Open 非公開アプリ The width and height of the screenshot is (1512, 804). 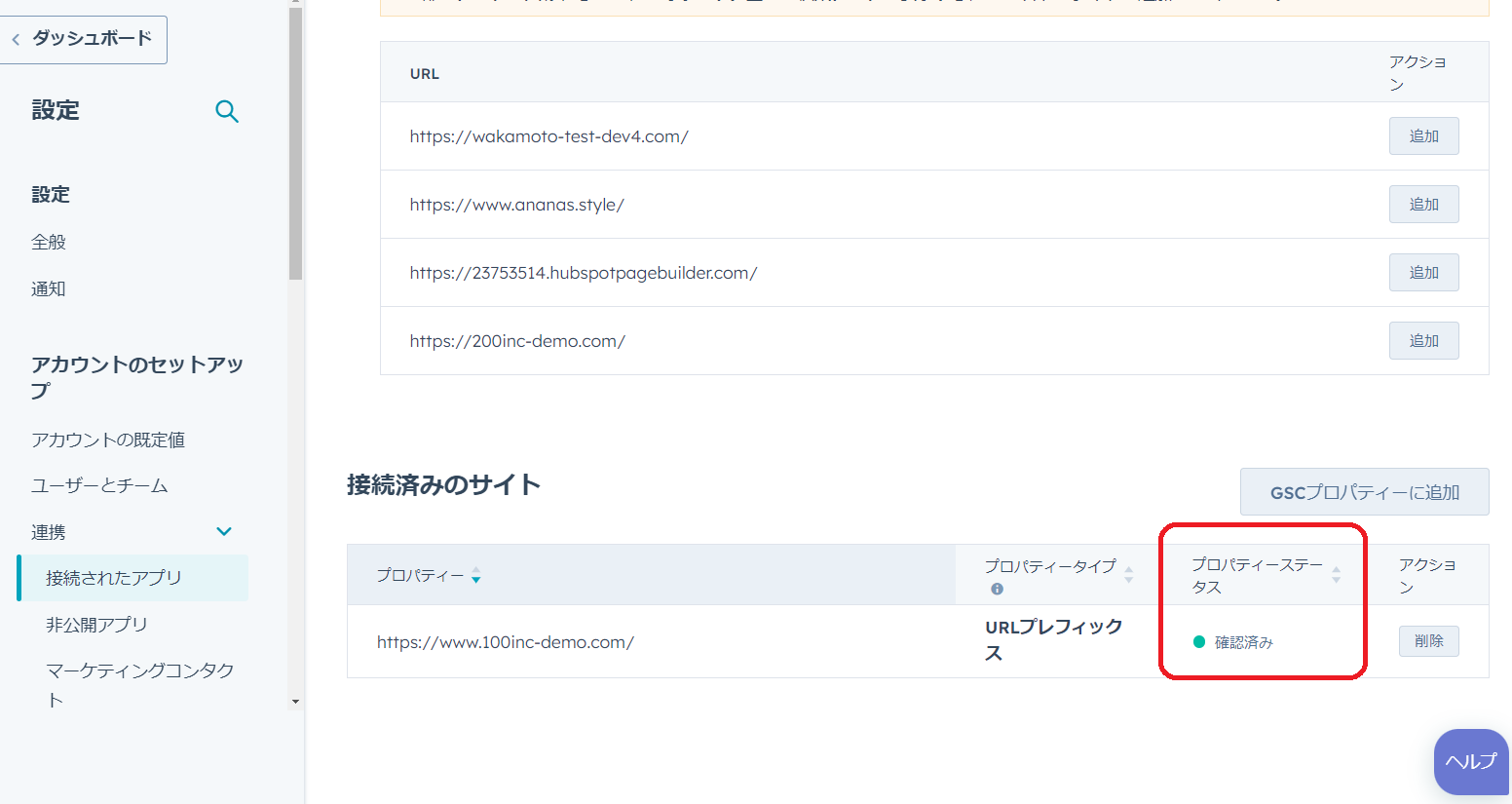[96, 624]
